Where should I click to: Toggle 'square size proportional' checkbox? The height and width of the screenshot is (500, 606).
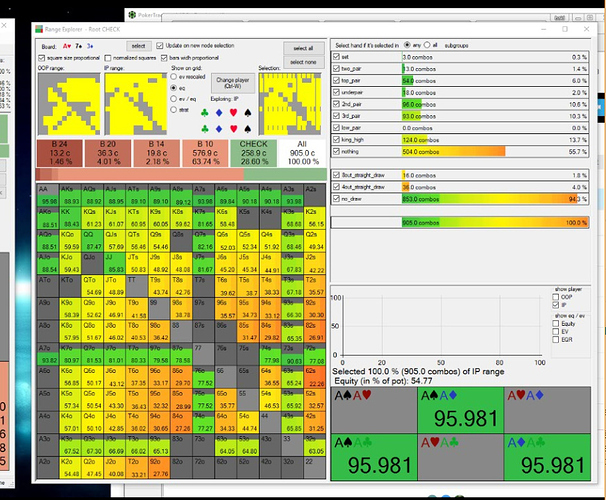[42, 58]
